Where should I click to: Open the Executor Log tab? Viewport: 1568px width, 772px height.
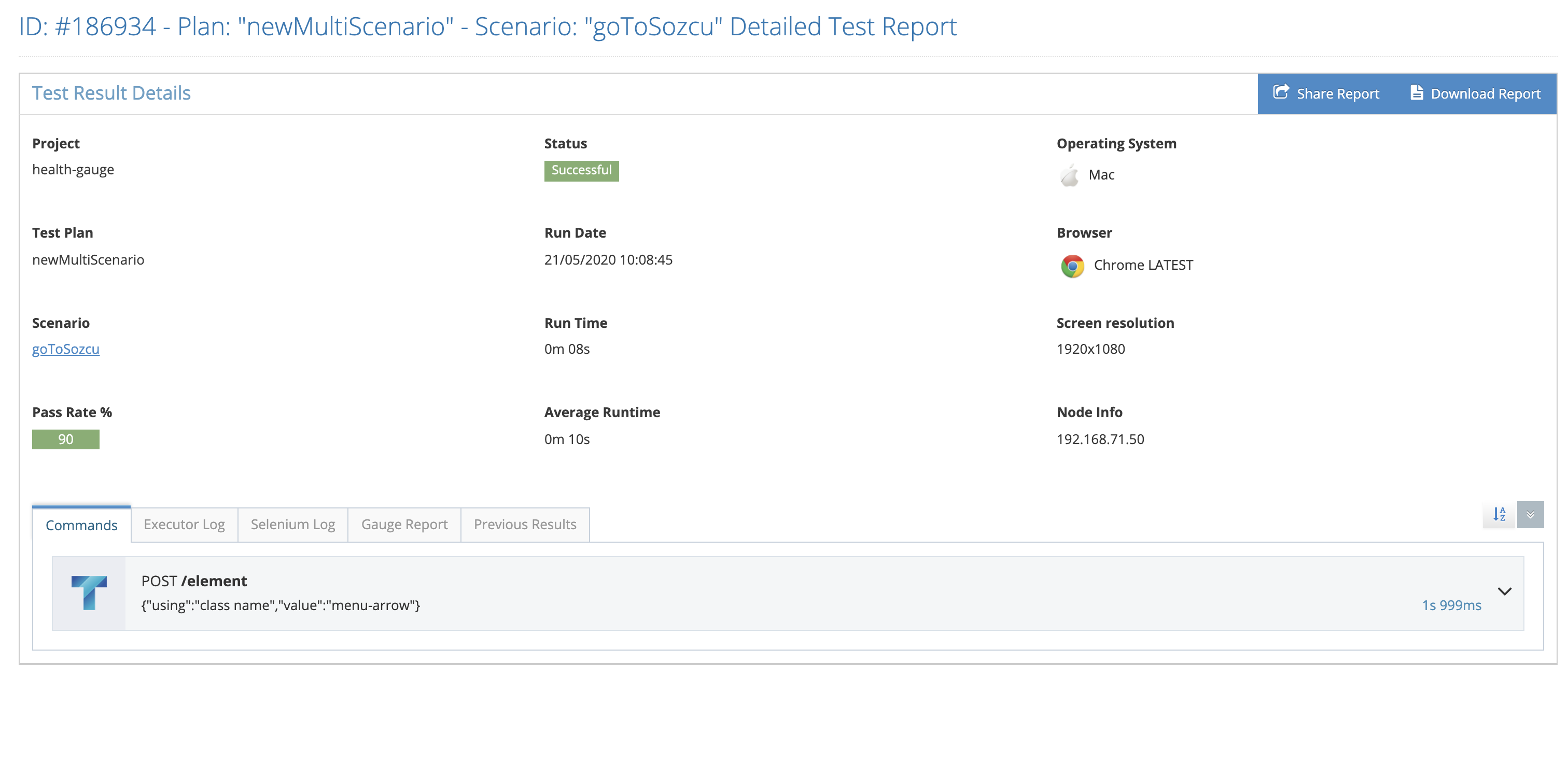pos(185,524)
